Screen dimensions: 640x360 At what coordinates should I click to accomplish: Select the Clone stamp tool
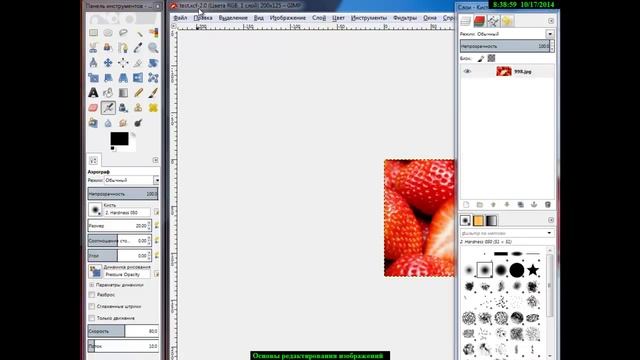pos(138,108)
